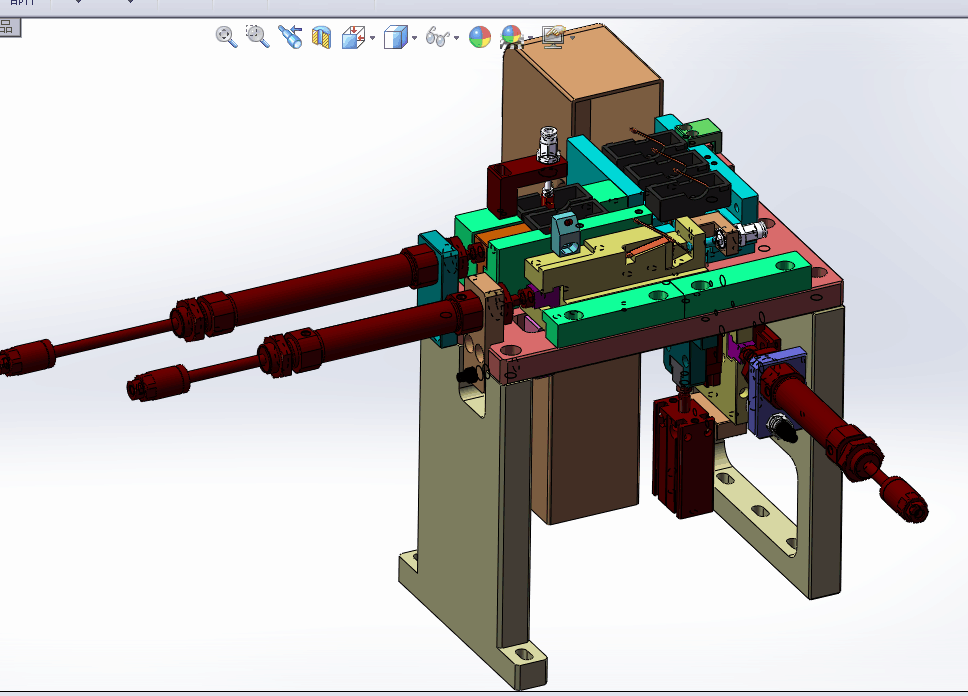Click the Hide/Show Items glasses icon
968x696 pixels.
click(x=437, y=37)
